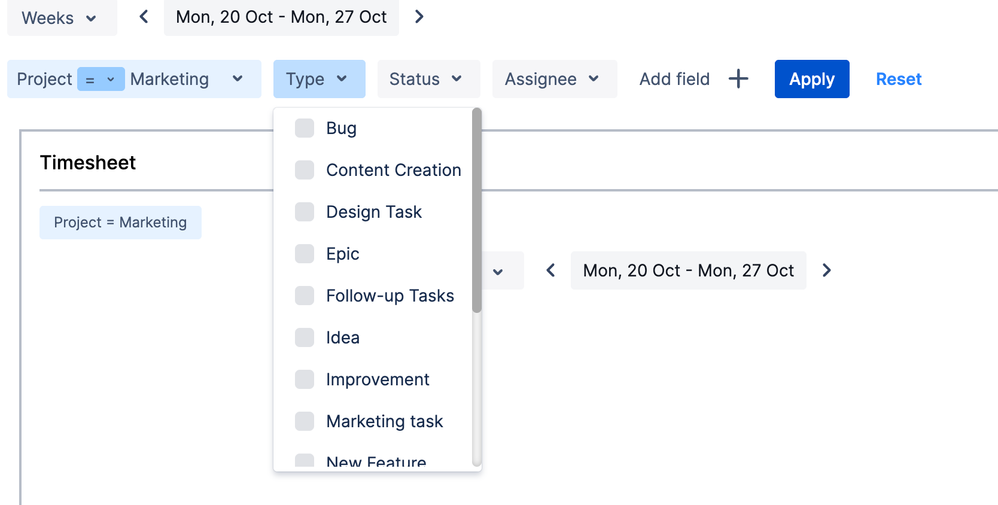Select the Design Task checkbox
This screenshot has width=998, height=505.
point(305,212)
